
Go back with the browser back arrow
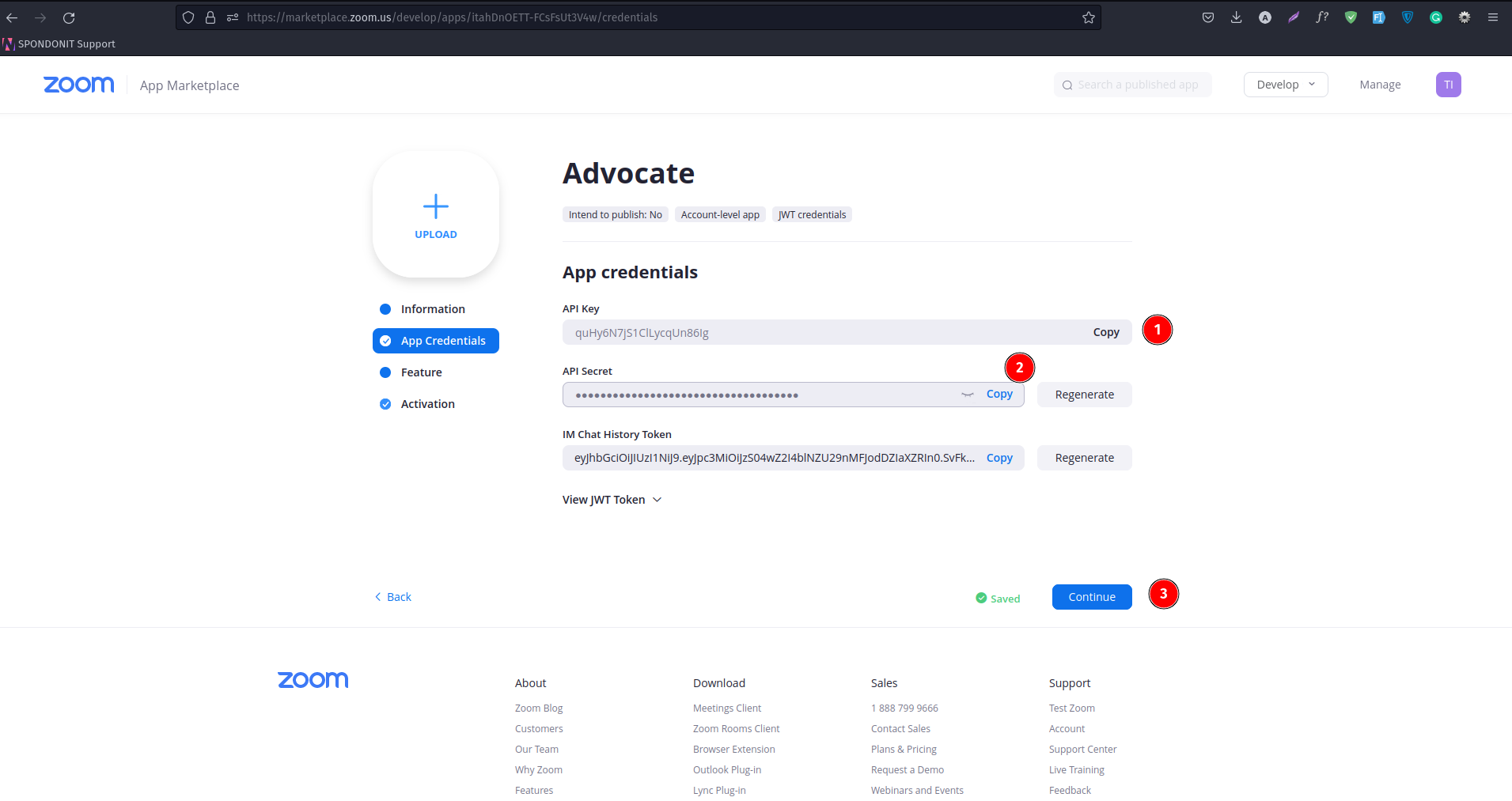(x=12, y=17)
